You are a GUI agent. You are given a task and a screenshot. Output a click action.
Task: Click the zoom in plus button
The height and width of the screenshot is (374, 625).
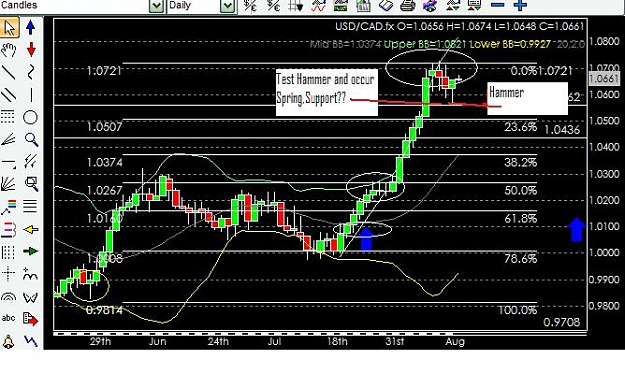pyautogui.click(x=520, y=5)
